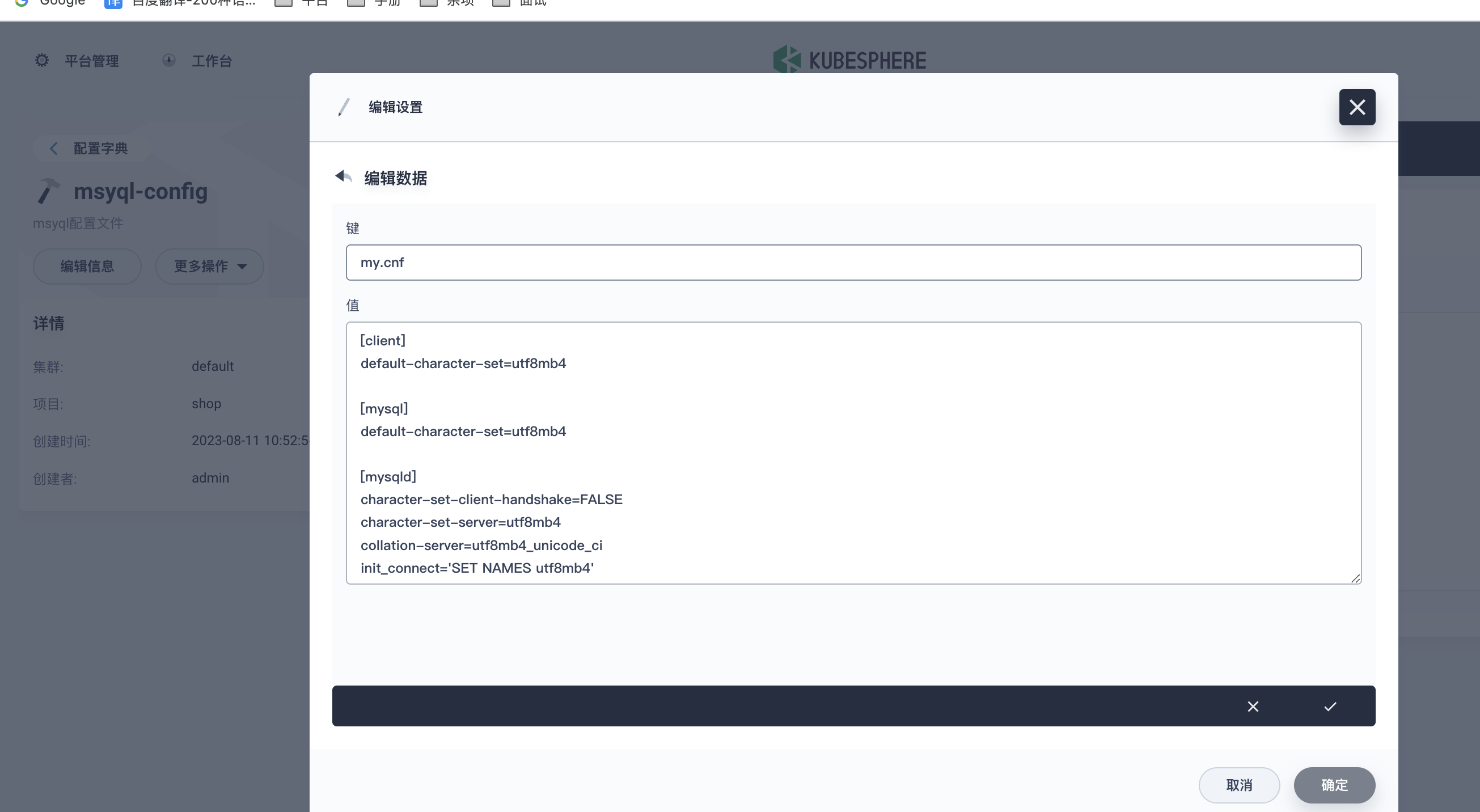Click the shop project label link

(205, 403)
